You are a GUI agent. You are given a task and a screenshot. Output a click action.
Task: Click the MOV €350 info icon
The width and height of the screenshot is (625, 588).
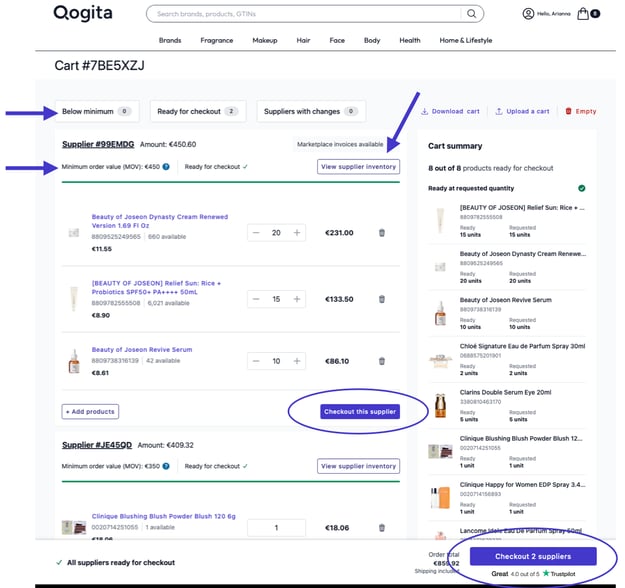(x=166, y=466)
